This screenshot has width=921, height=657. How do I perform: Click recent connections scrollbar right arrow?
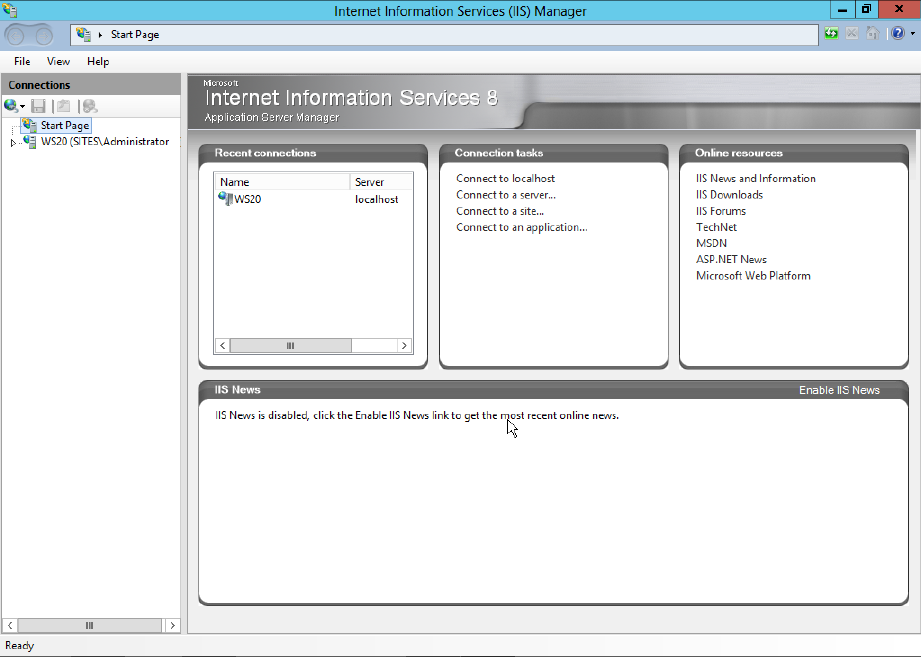404,346
